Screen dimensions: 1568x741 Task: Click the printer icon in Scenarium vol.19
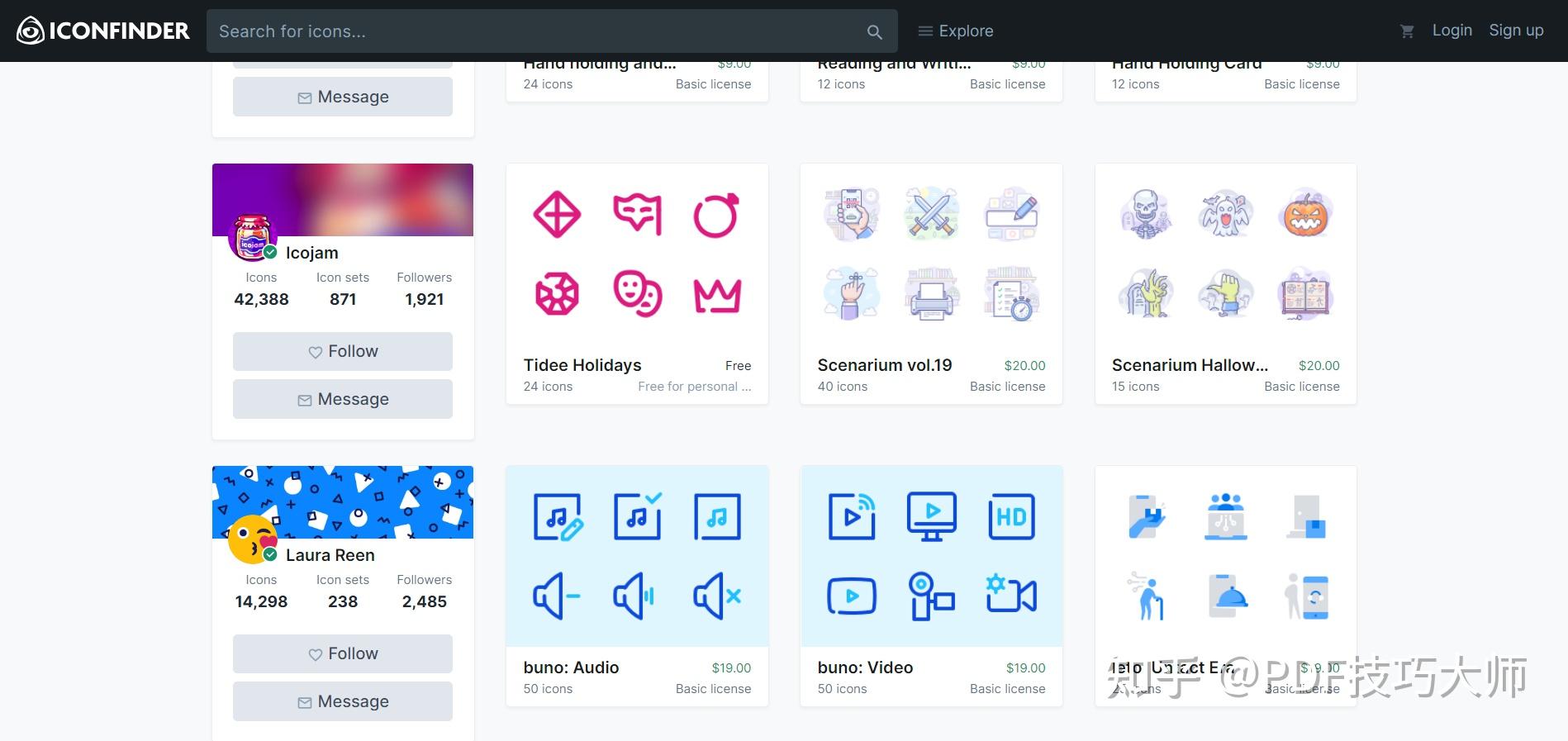pyautogui.click(x=931, y=294)
